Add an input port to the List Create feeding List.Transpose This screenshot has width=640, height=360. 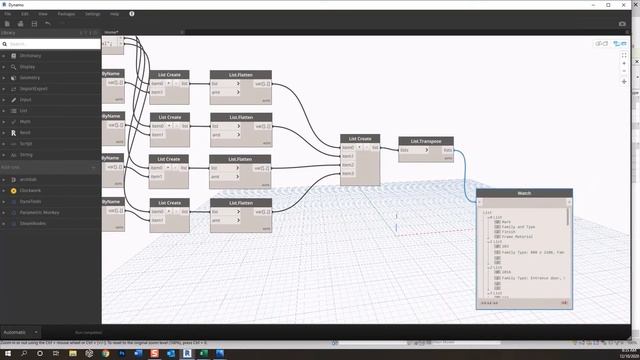click(359, 147)
